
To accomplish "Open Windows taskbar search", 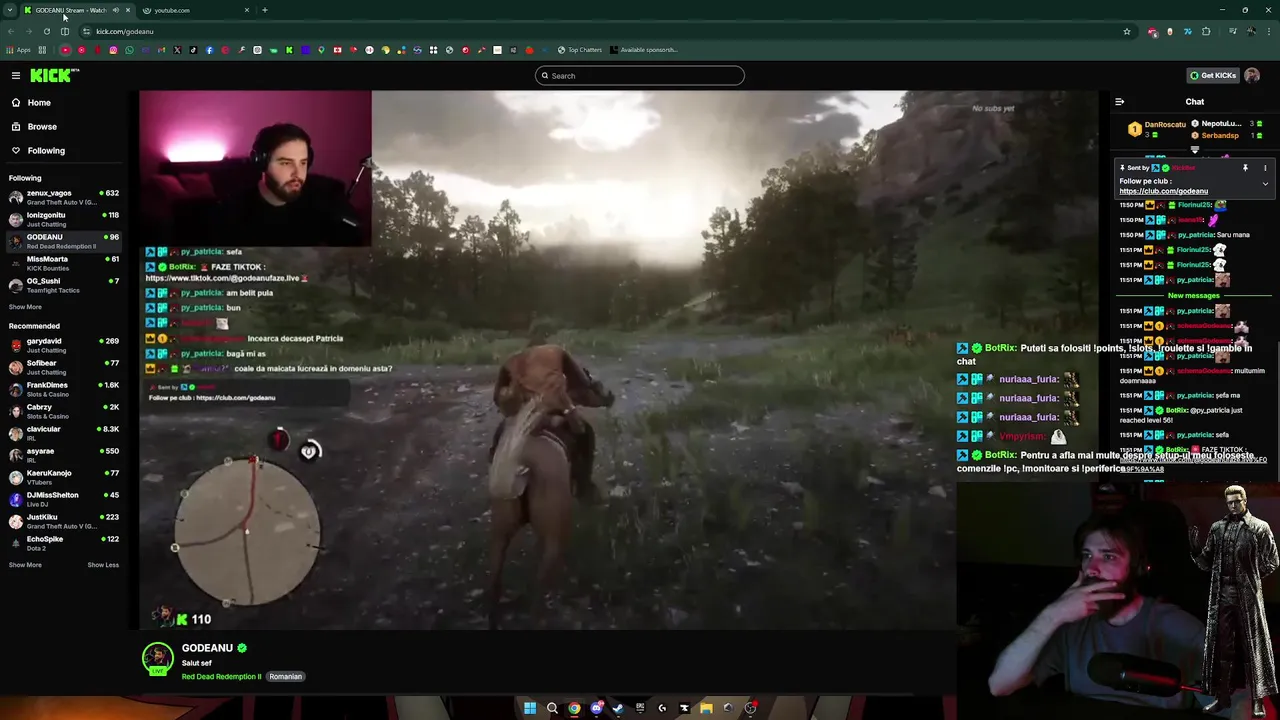I will tap(552, 708).
